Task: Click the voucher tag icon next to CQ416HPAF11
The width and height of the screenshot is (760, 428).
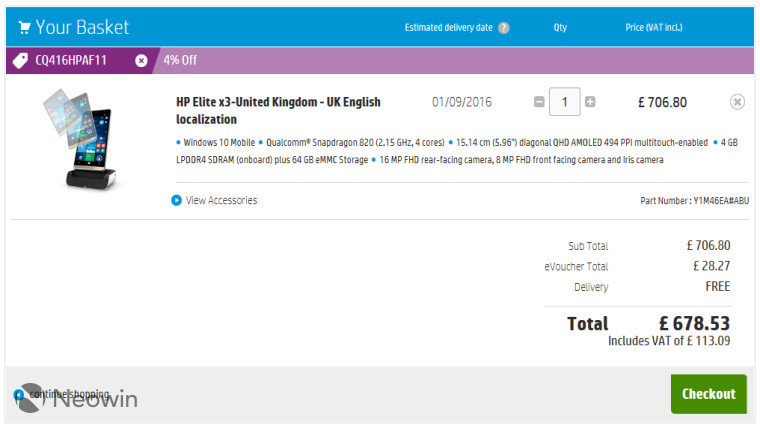Action: point(20,61)
